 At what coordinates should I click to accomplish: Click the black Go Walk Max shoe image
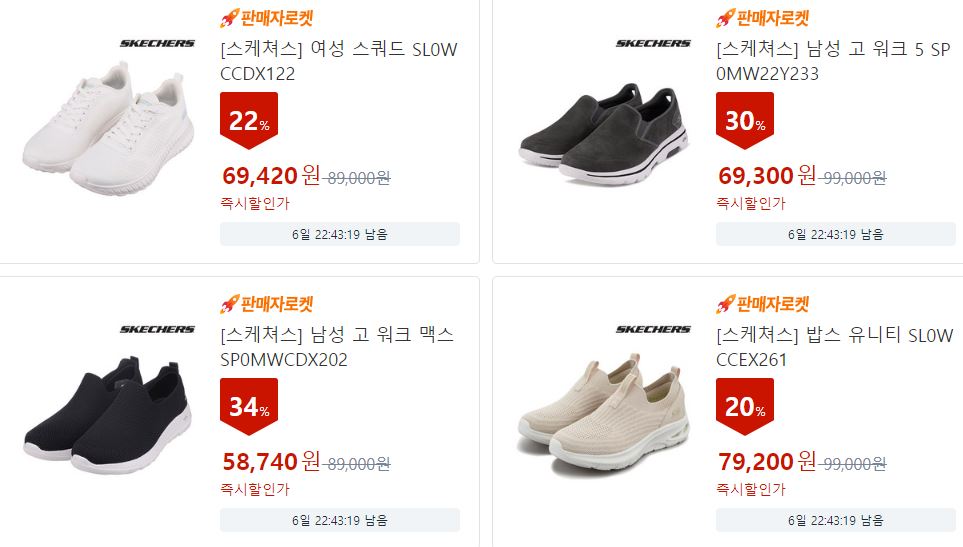coord(108,414)
